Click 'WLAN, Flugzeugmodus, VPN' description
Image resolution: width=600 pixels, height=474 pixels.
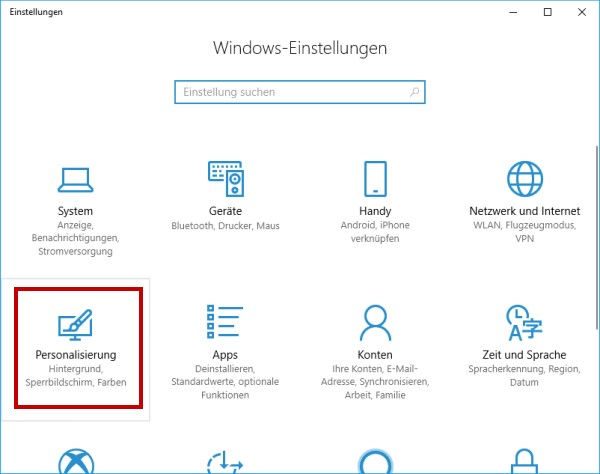525,232
